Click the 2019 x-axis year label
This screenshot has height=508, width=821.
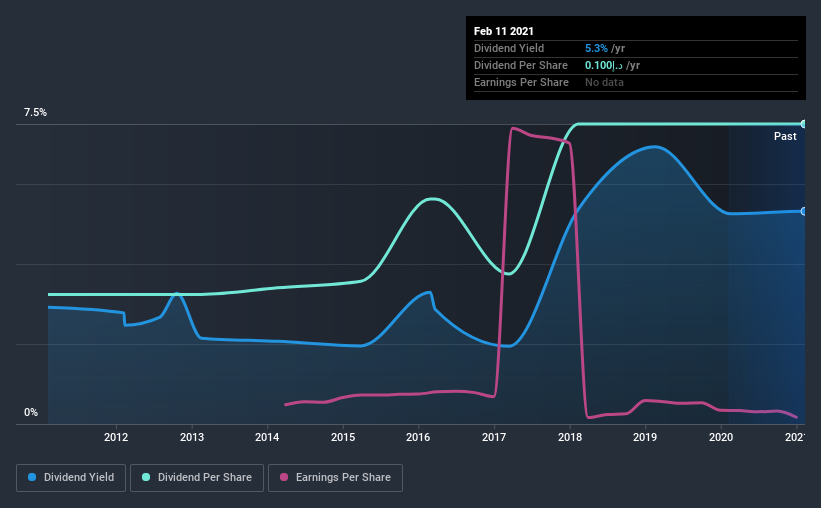click(645, 437)
